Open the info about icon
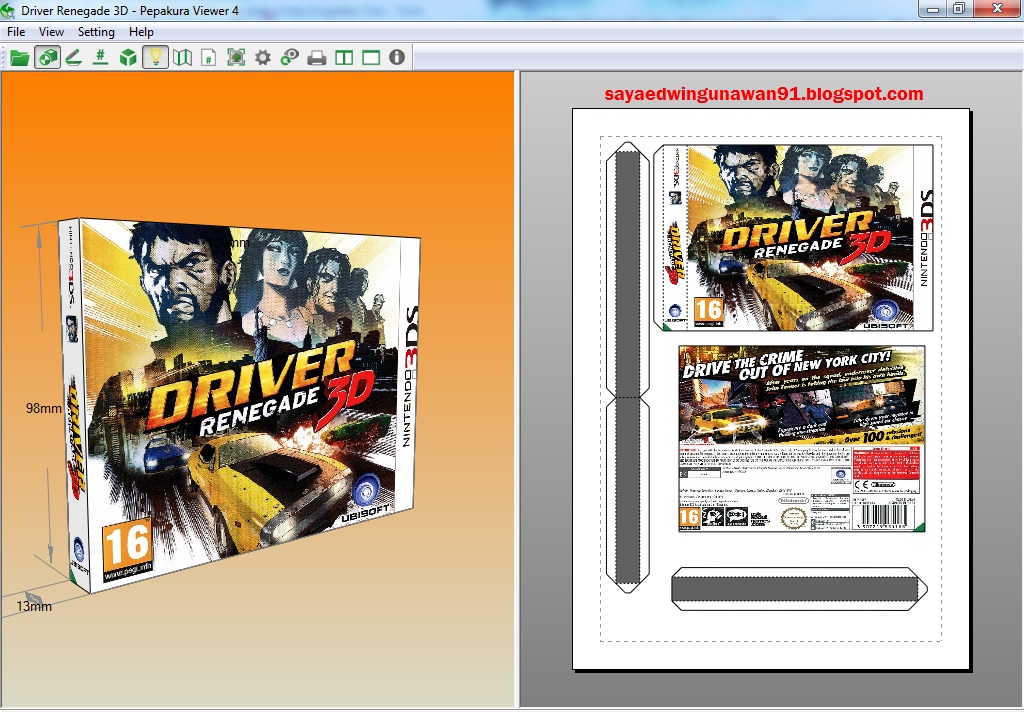The height and width of the screenshot is (712, 1024). click(x=397, y=57)
